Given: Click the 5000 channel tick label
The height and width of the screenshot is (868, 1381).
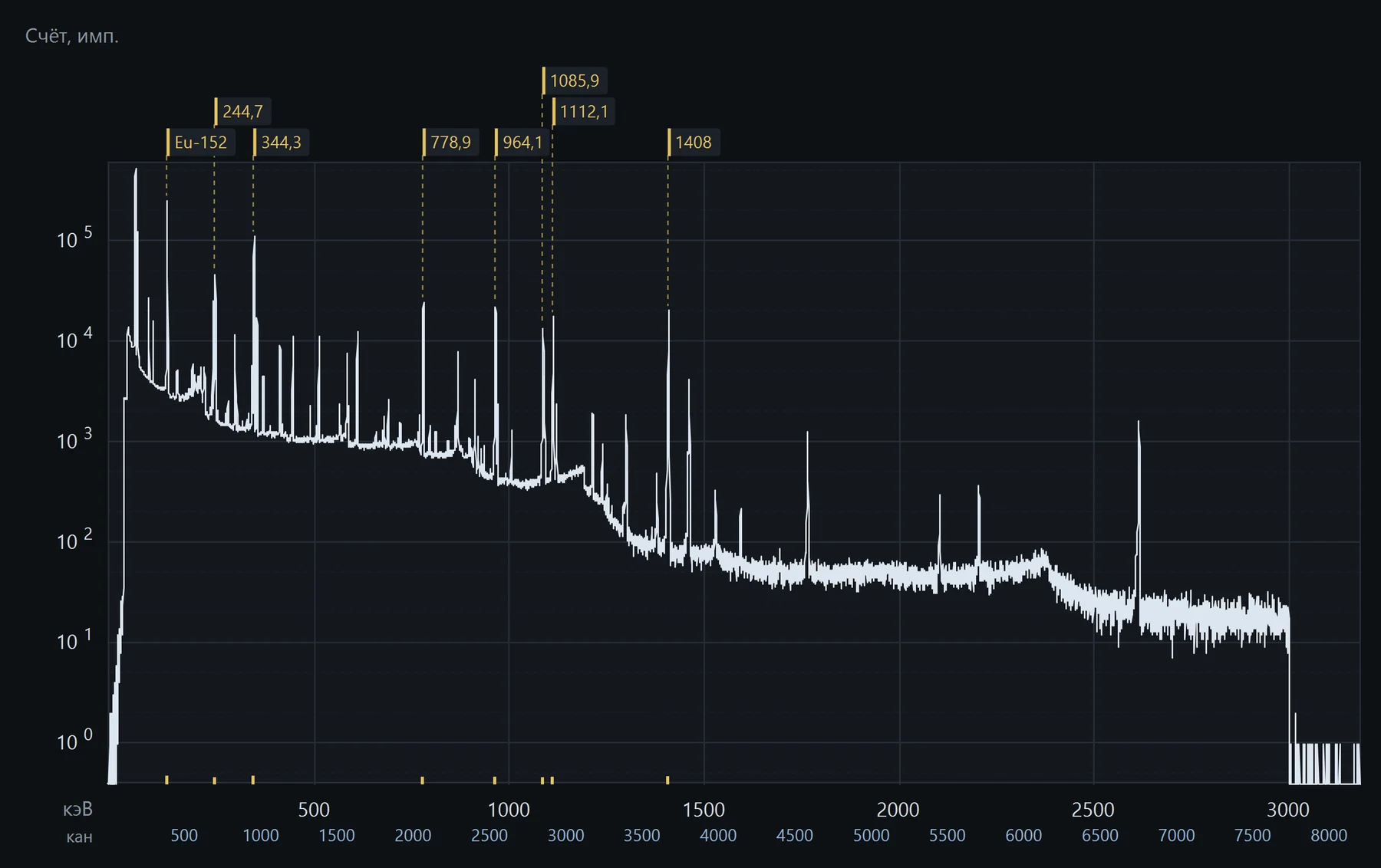Looking at the screenshot, I should click(872, 836).
